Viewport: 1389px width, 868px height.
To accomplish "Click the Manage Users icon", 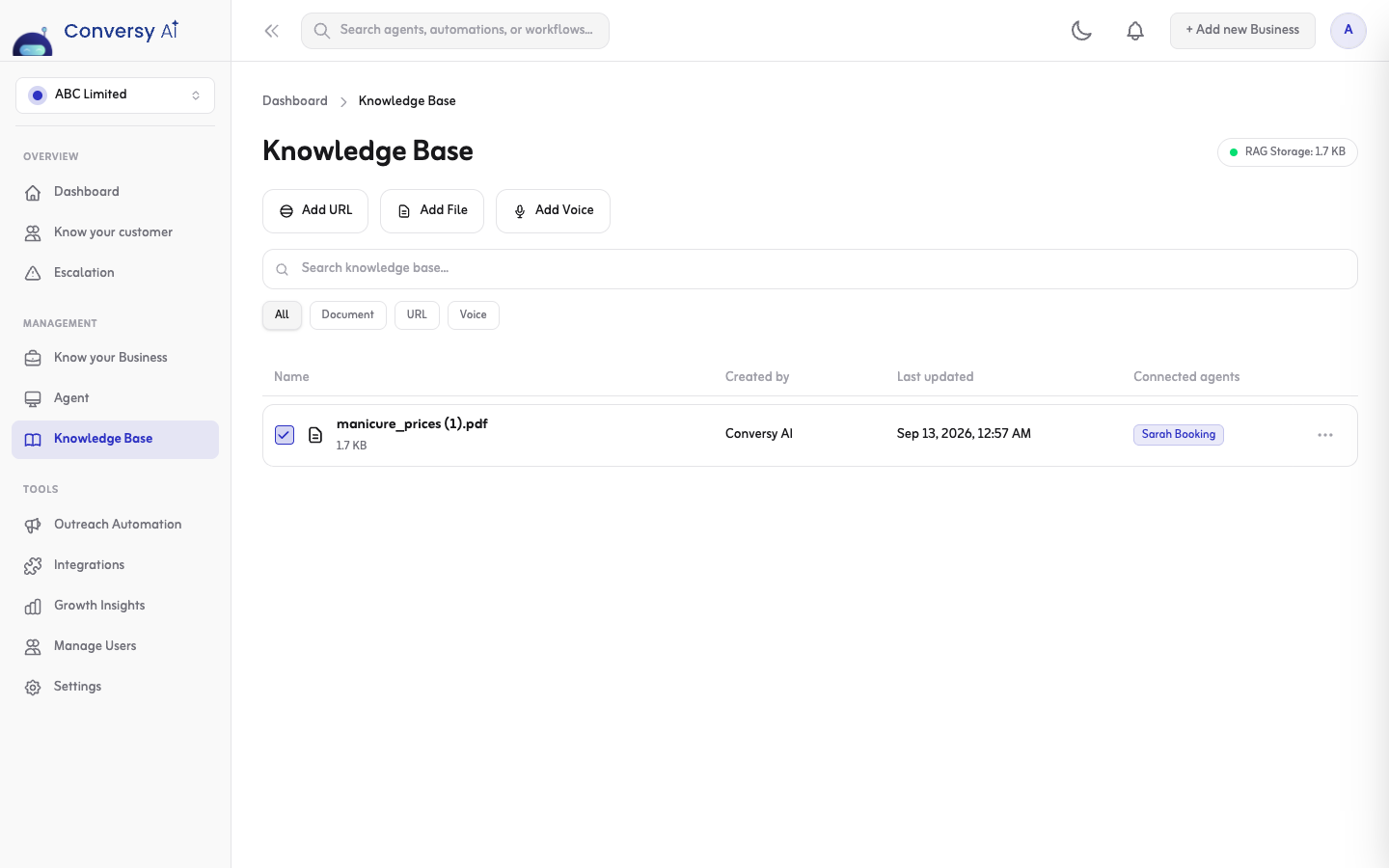I will (x=33, y=646).
